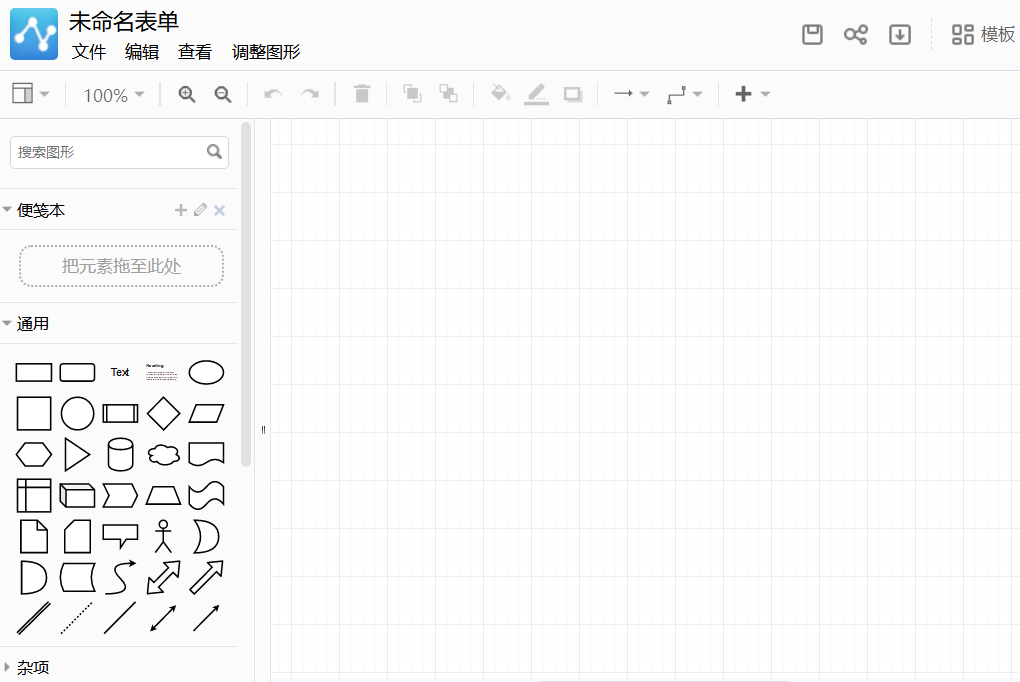Click the search magnifier in shape search
Screen dimensions: 1020x682
tap(214, 152)
